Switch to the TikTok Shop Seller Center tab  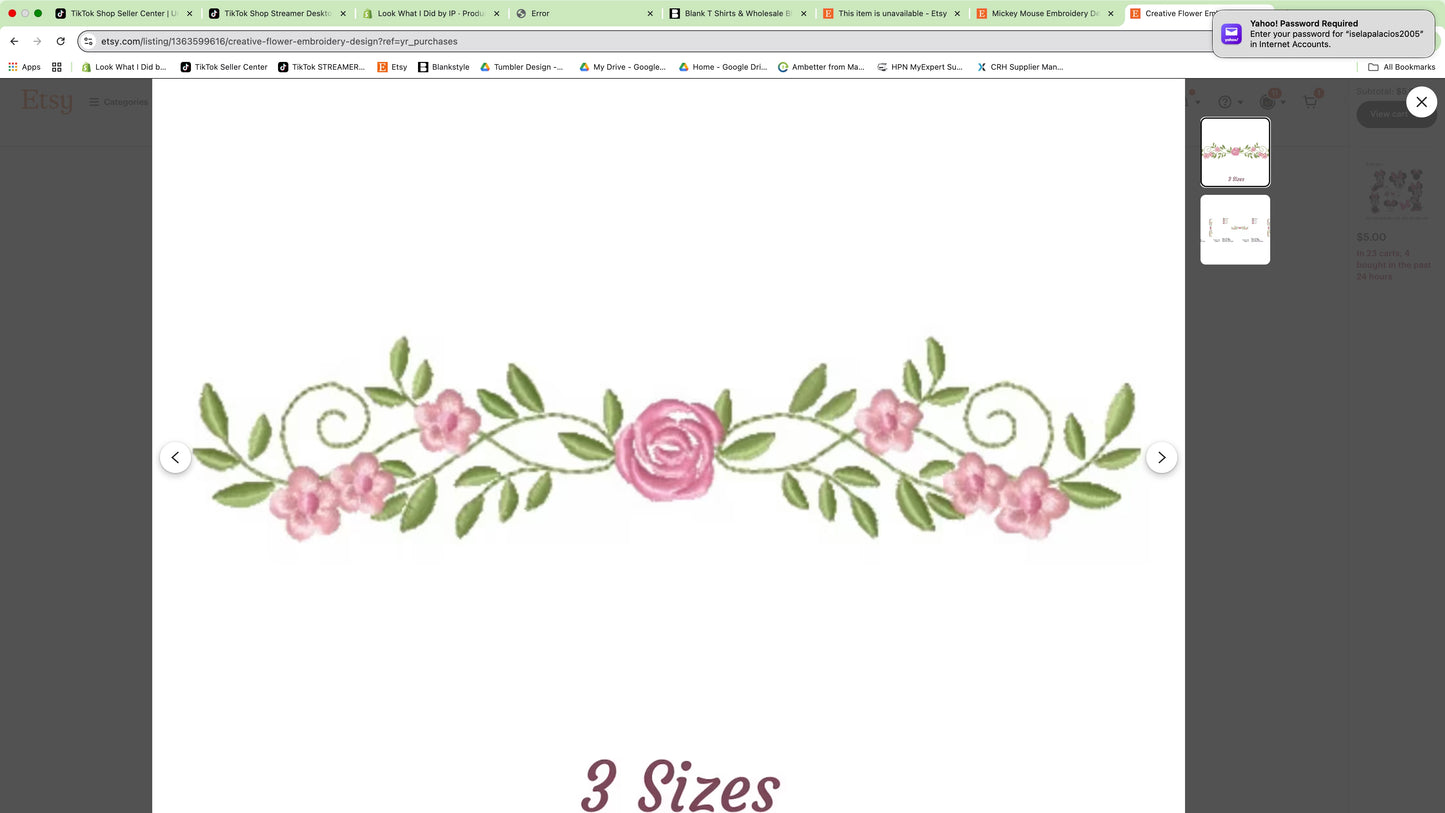(122, 14)
